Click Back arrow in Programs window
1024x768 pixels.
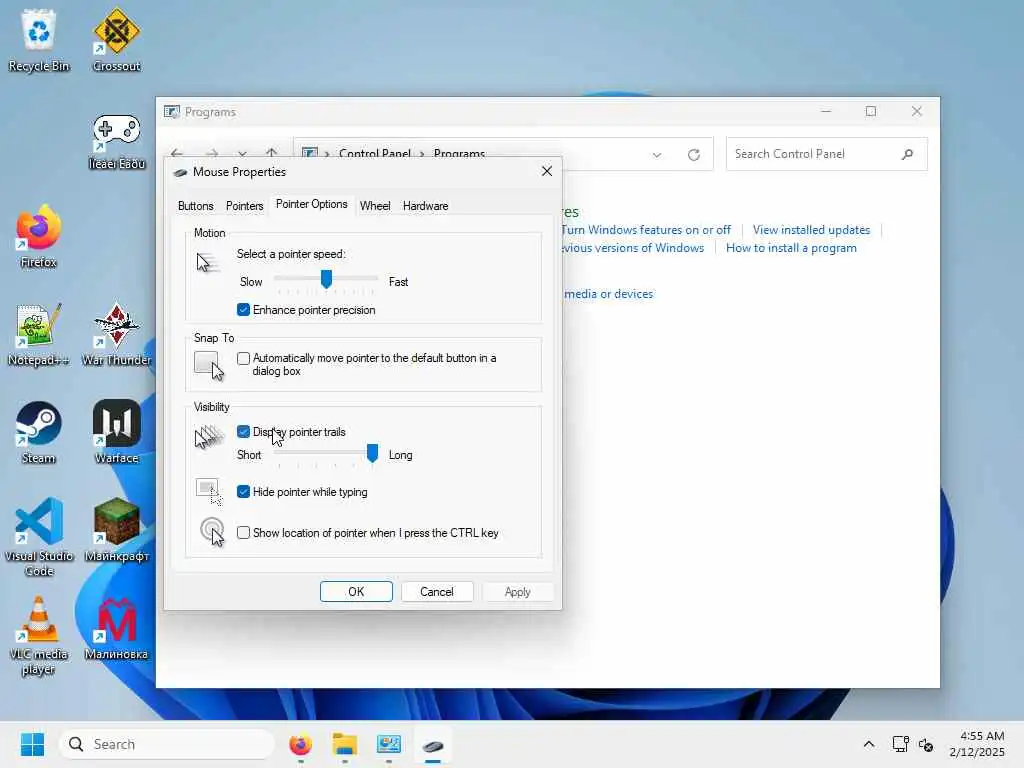(x=177, y=153)
